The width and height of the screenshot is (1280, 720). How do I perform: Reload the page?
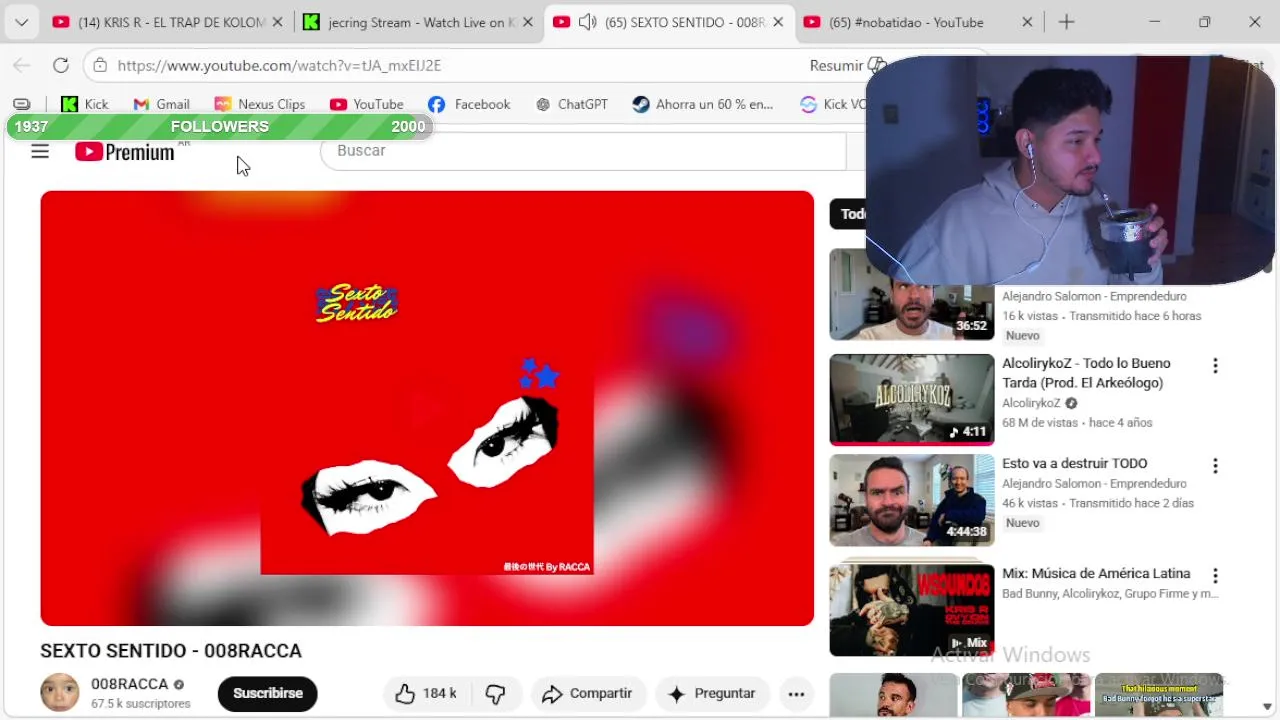click(61, 65)
